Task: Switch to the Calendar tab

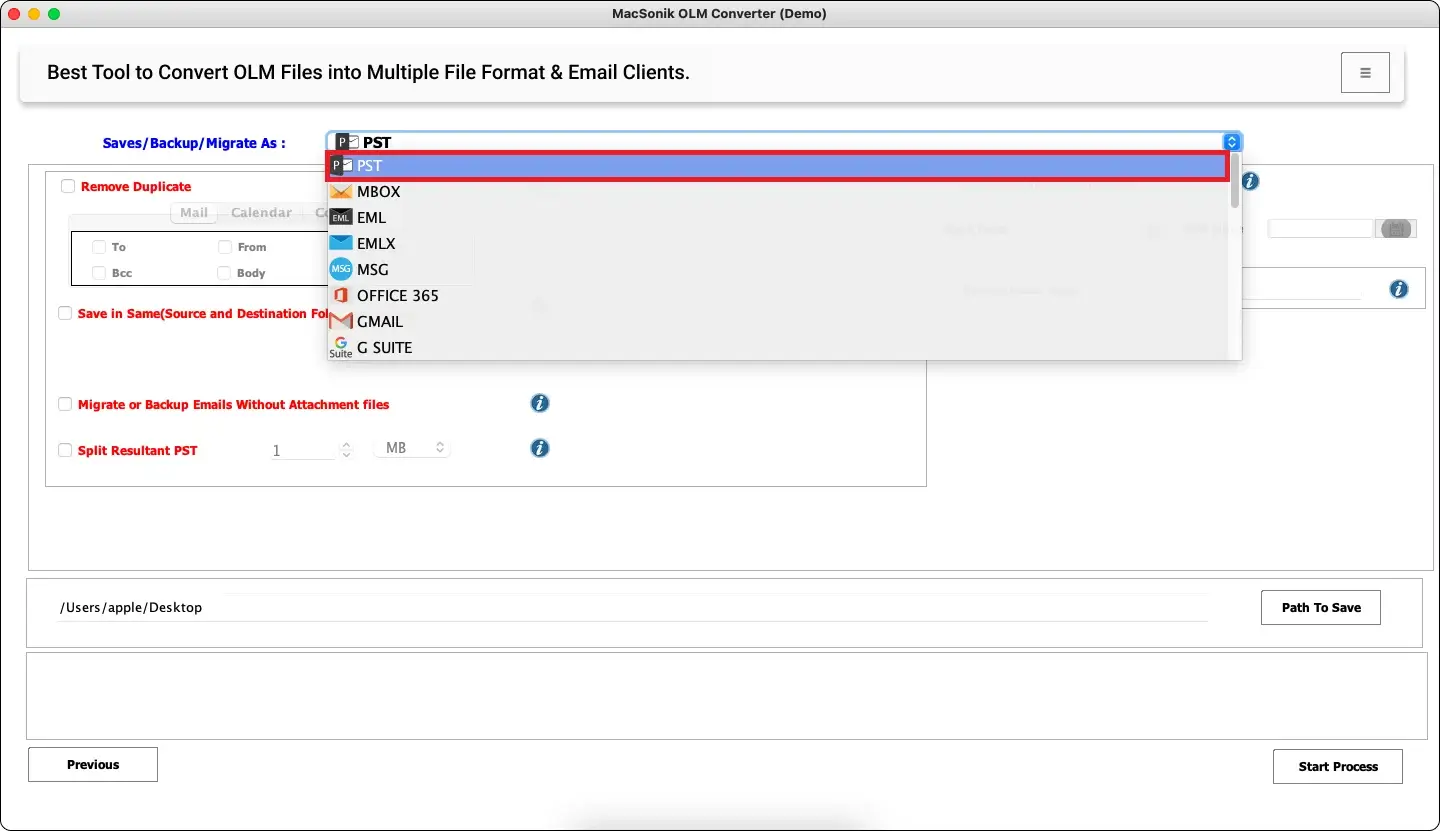Action: [261, 212]
